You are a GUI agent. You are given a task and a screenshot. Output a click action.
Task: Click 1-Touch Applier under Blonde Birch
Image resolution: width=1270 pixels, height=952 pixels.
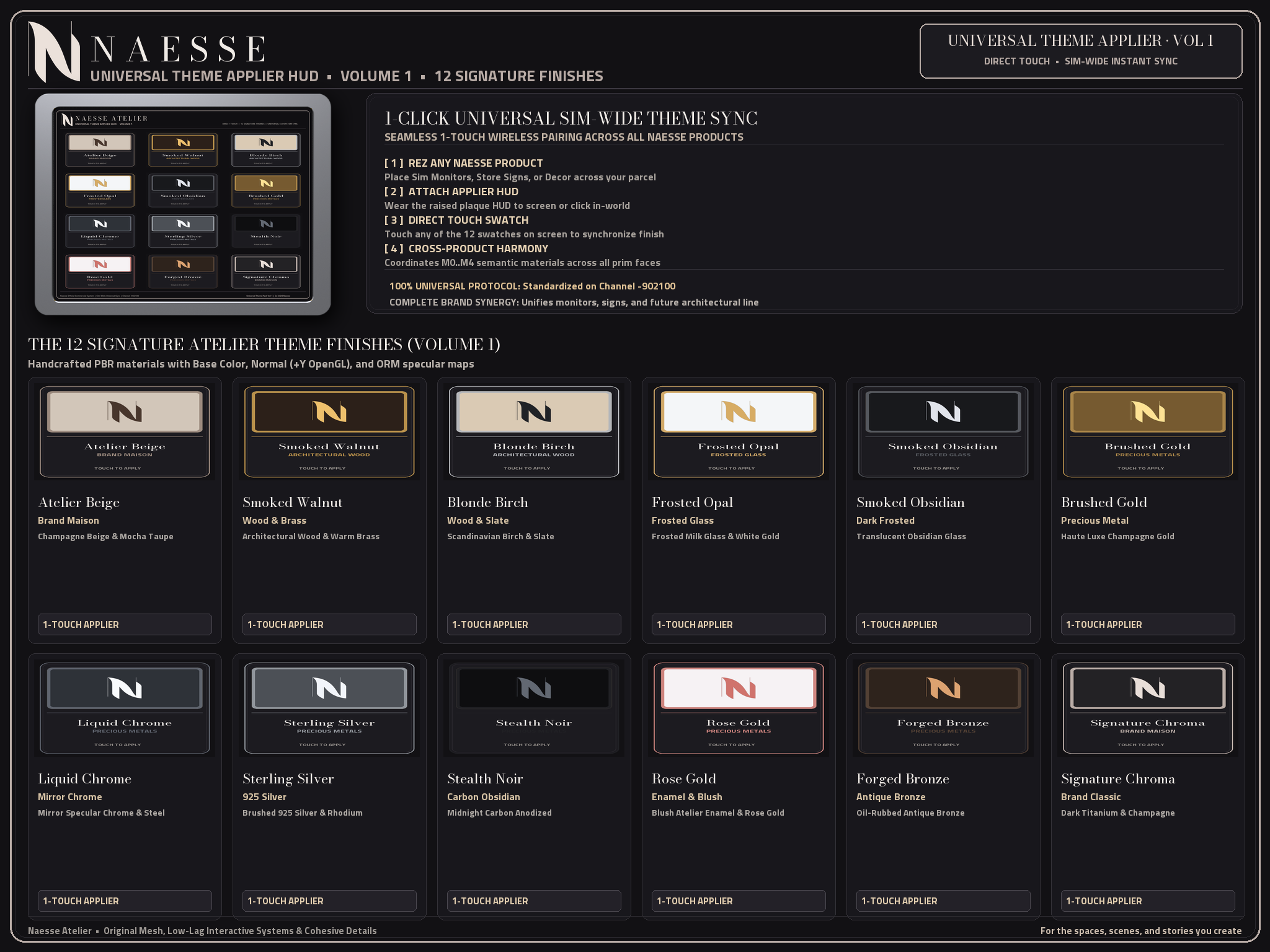coord(534,624)
